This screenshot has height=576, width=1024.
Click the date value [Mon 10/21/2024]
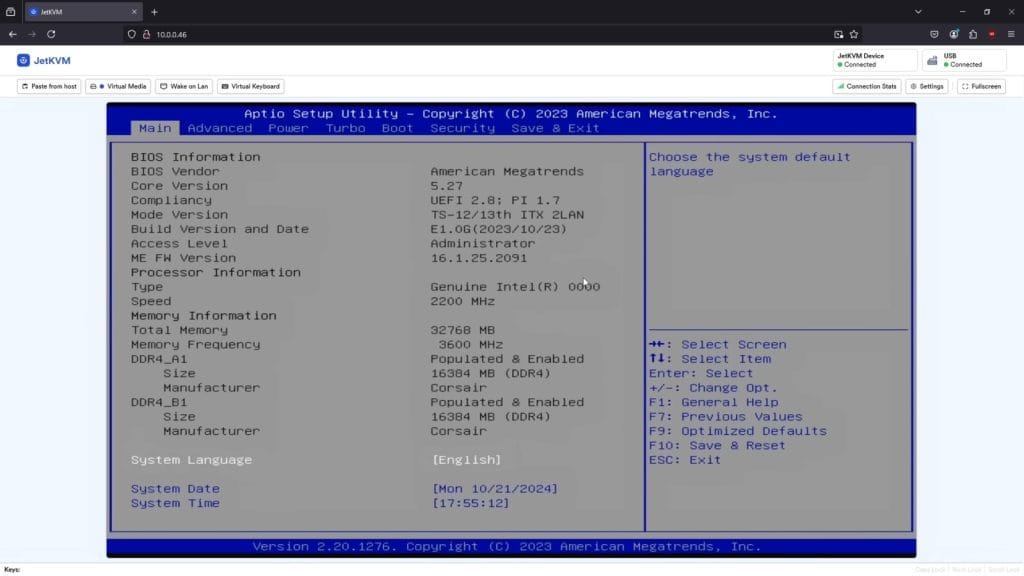pos(495,488)
